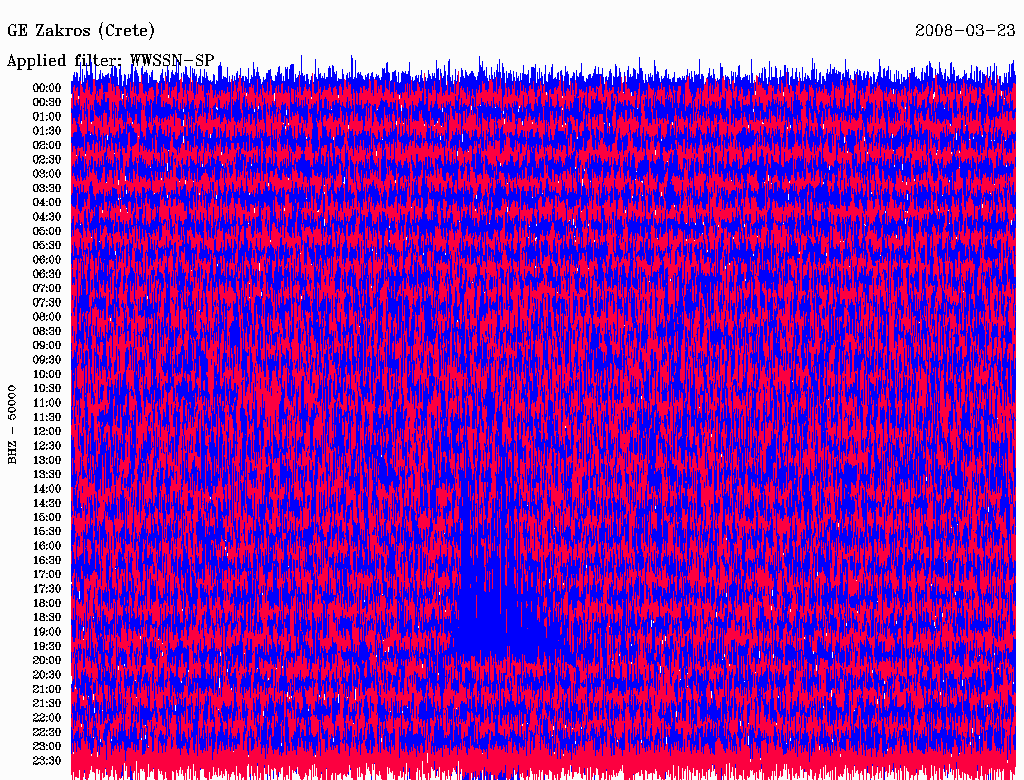Click the 07:00 time row label
The width and height of the screenshot is (1024, 780).
click(x=47, y=288)
